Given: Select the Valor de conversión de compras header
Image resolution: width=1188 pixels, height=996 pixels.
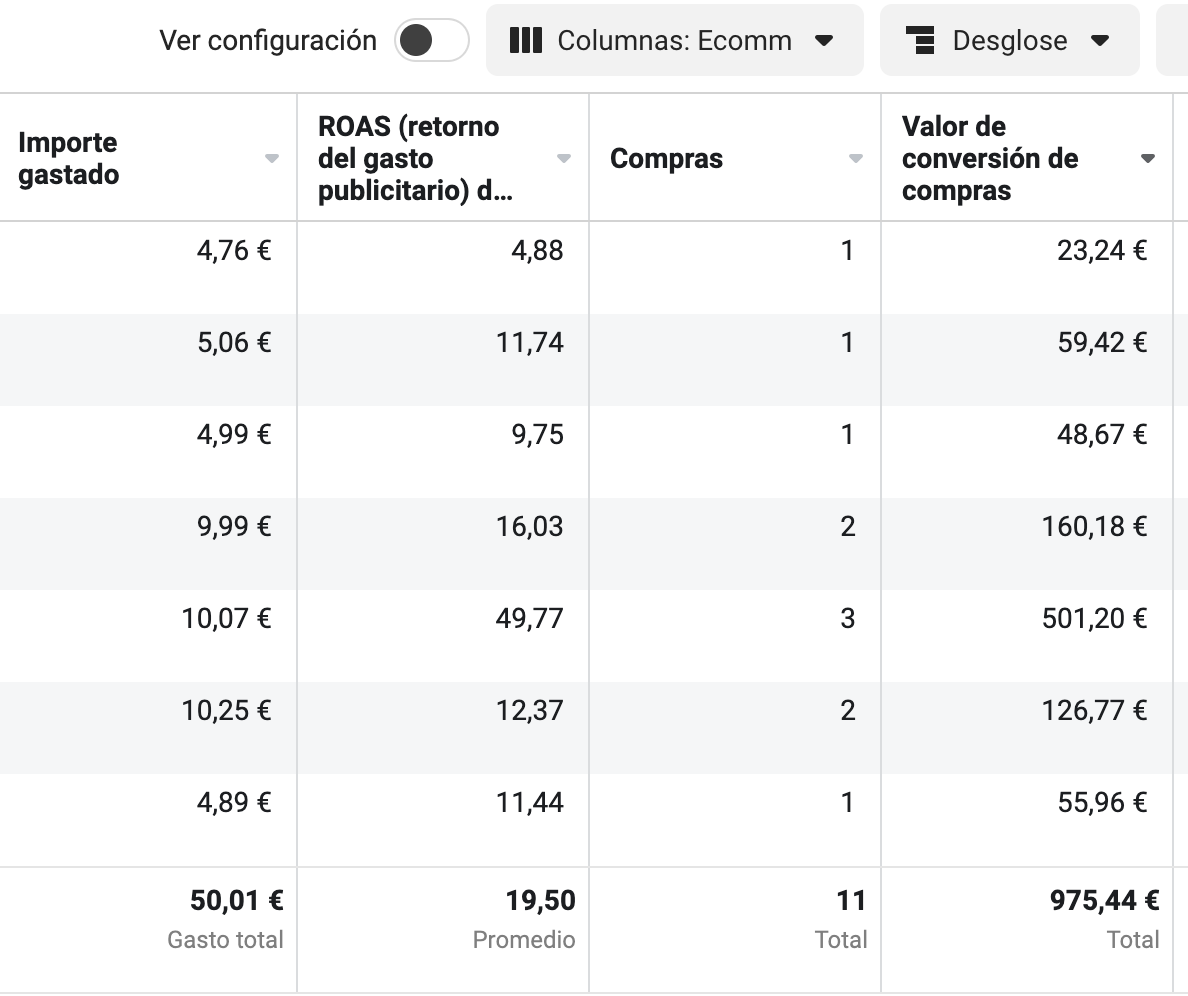Looking at the screenshot, I should pos(990,158).
